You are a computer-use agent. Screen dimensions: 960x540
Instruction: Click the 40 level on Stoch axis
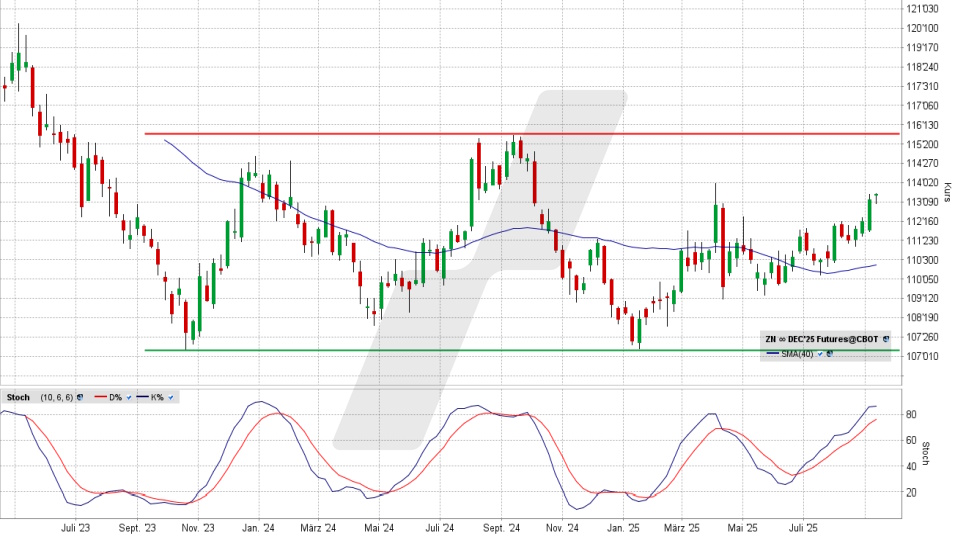pyautogui.click(x=911, y=467)
